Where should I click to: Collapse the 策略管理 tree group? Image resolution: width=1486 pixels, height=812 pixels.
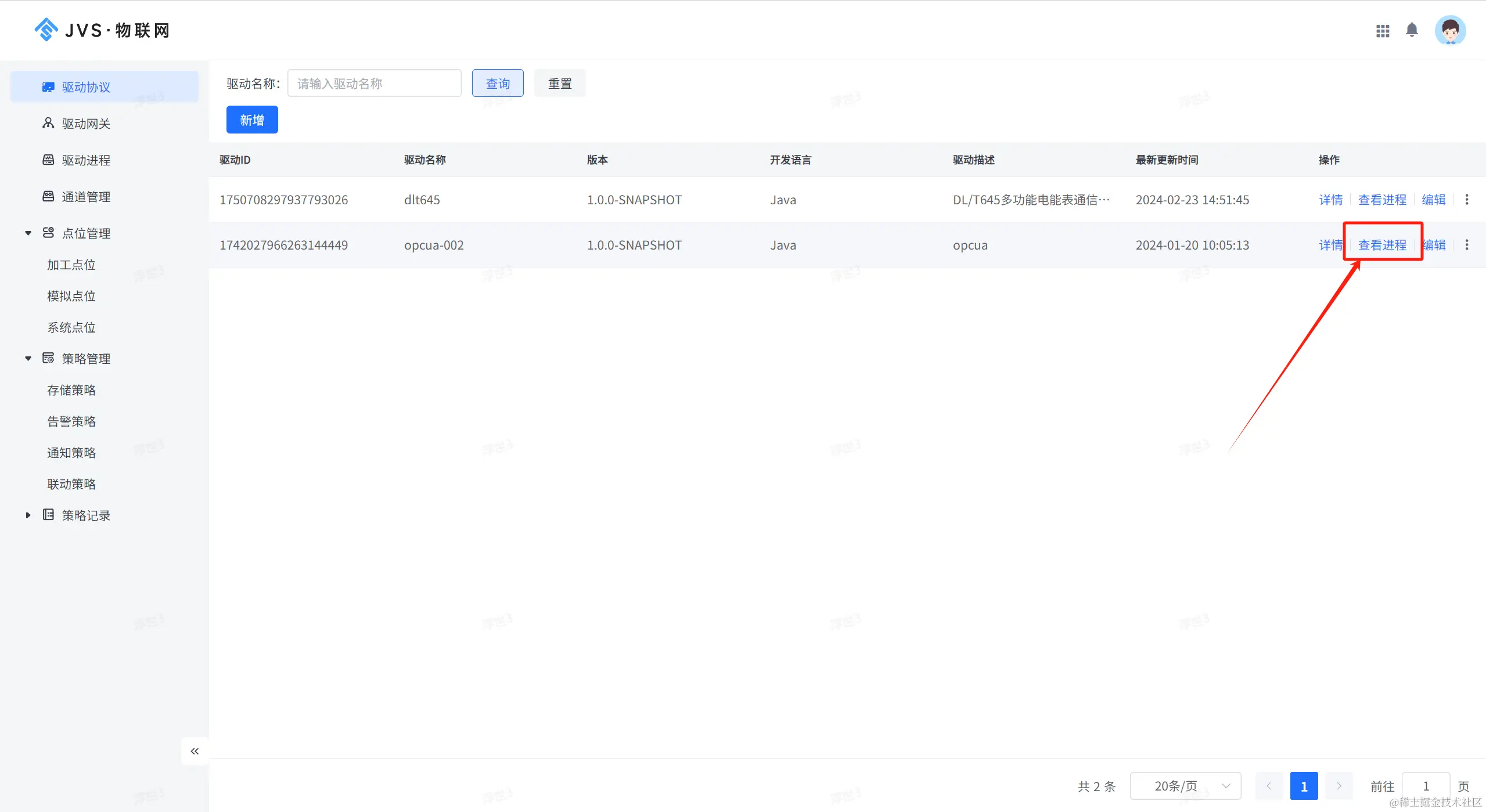pyautogui.click(x=28, y=359)
